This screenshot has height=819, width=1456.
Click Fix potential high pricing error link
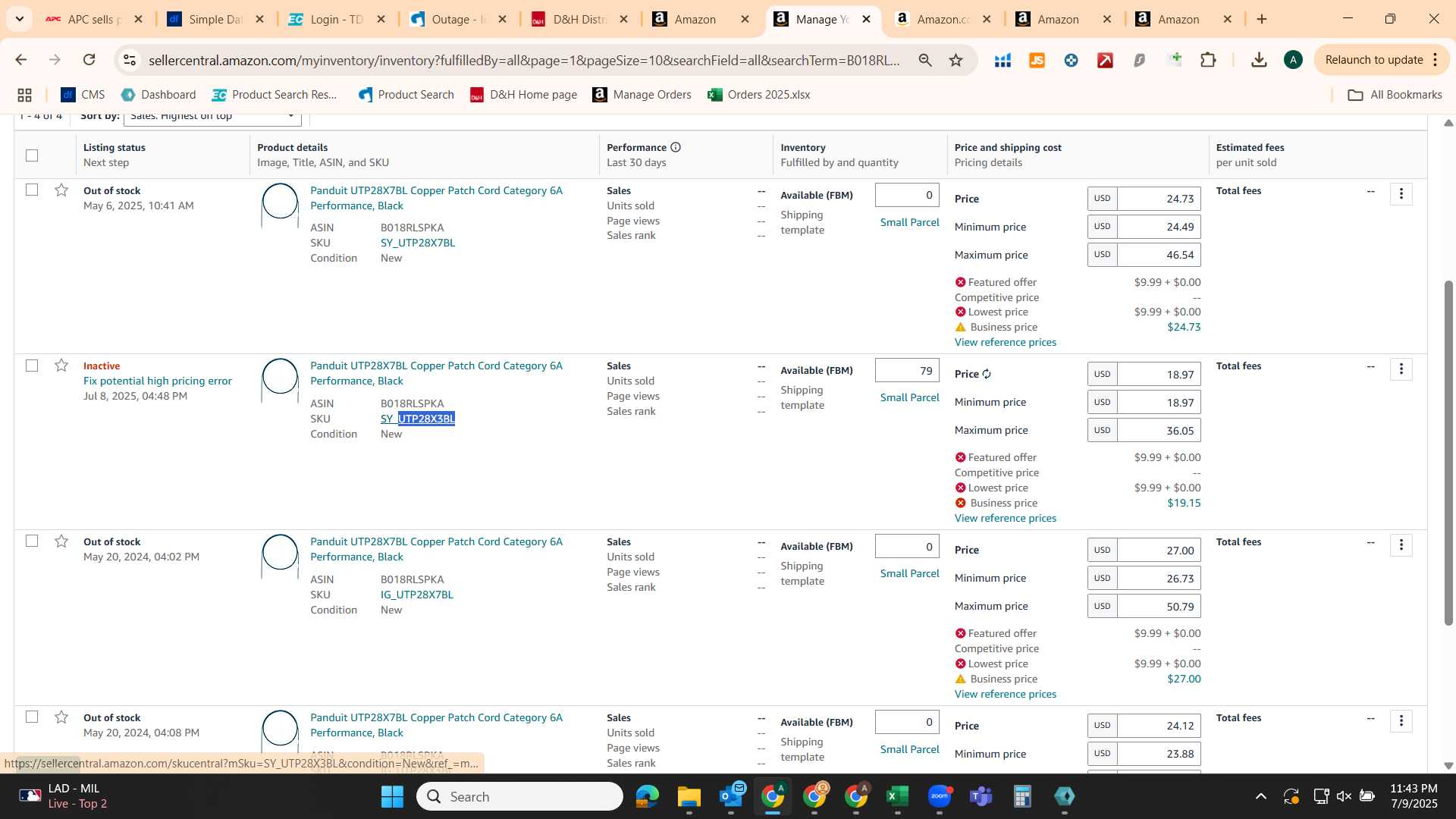click(158, 381)
